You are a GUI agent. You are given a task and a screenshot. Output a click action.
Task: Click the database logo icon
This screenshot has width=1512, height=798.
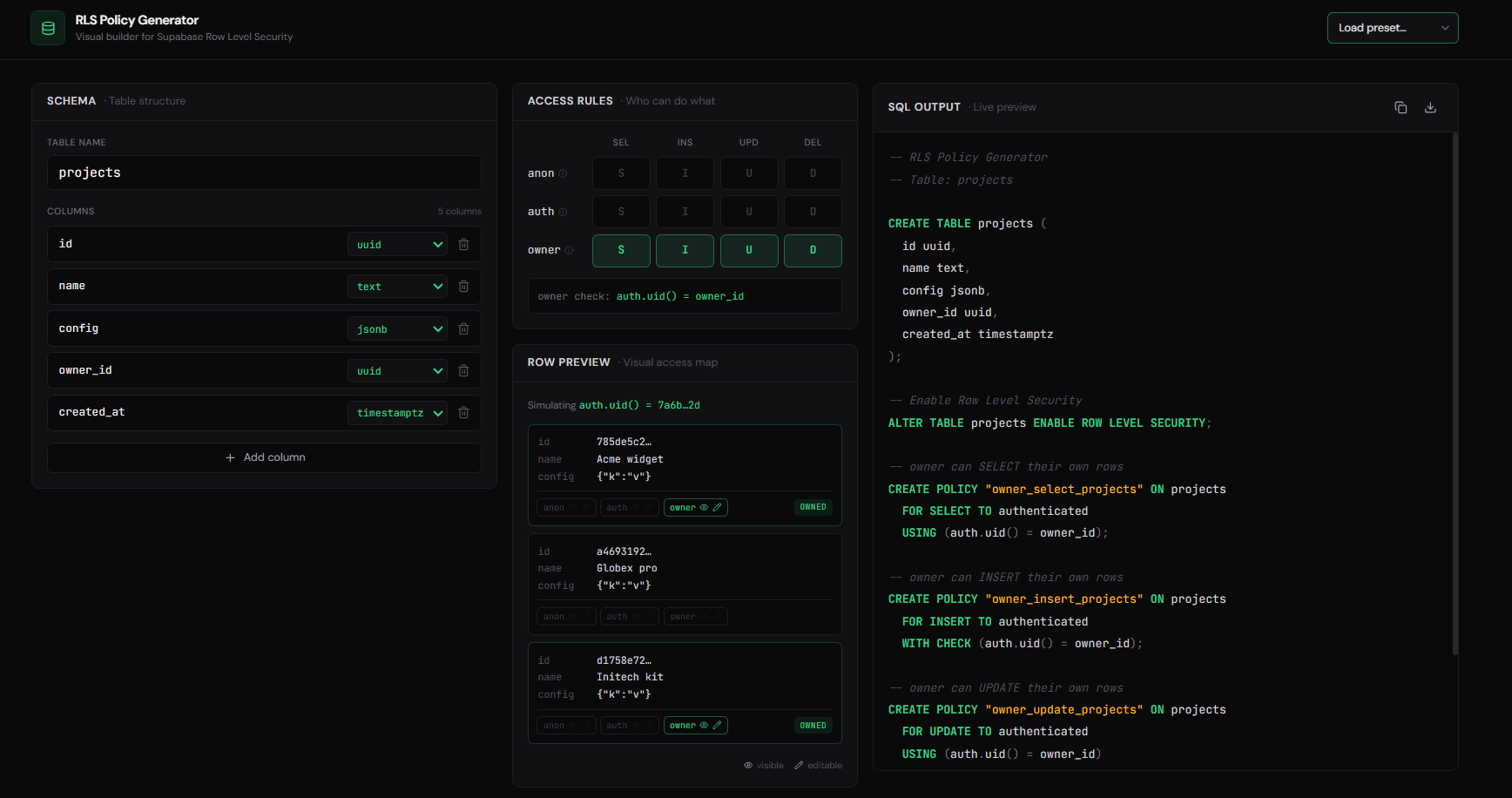tap(48, 28)
